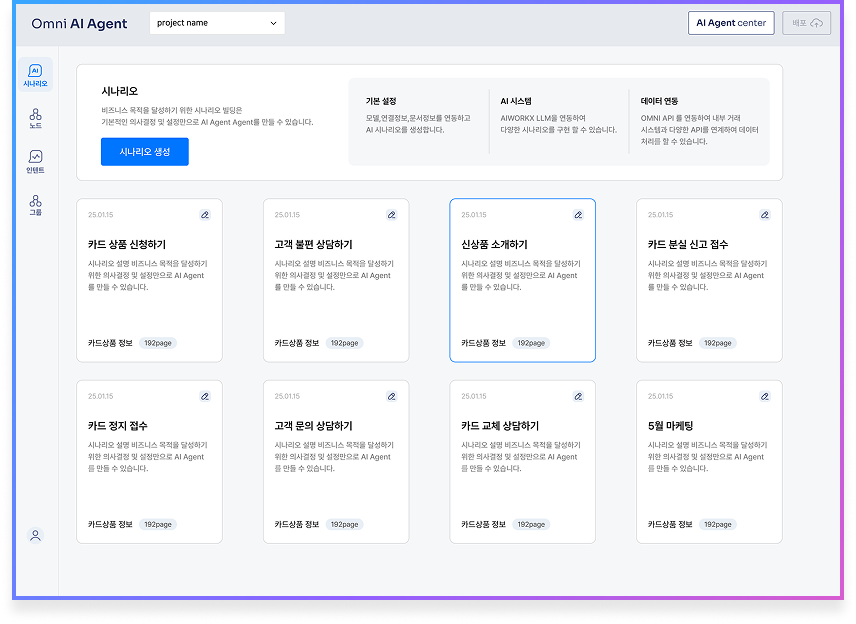This screenshot has width=856, height=624.
Task: Click 192page tag on 신상품 소개하기 card
Action: click(x=531, y=343)
